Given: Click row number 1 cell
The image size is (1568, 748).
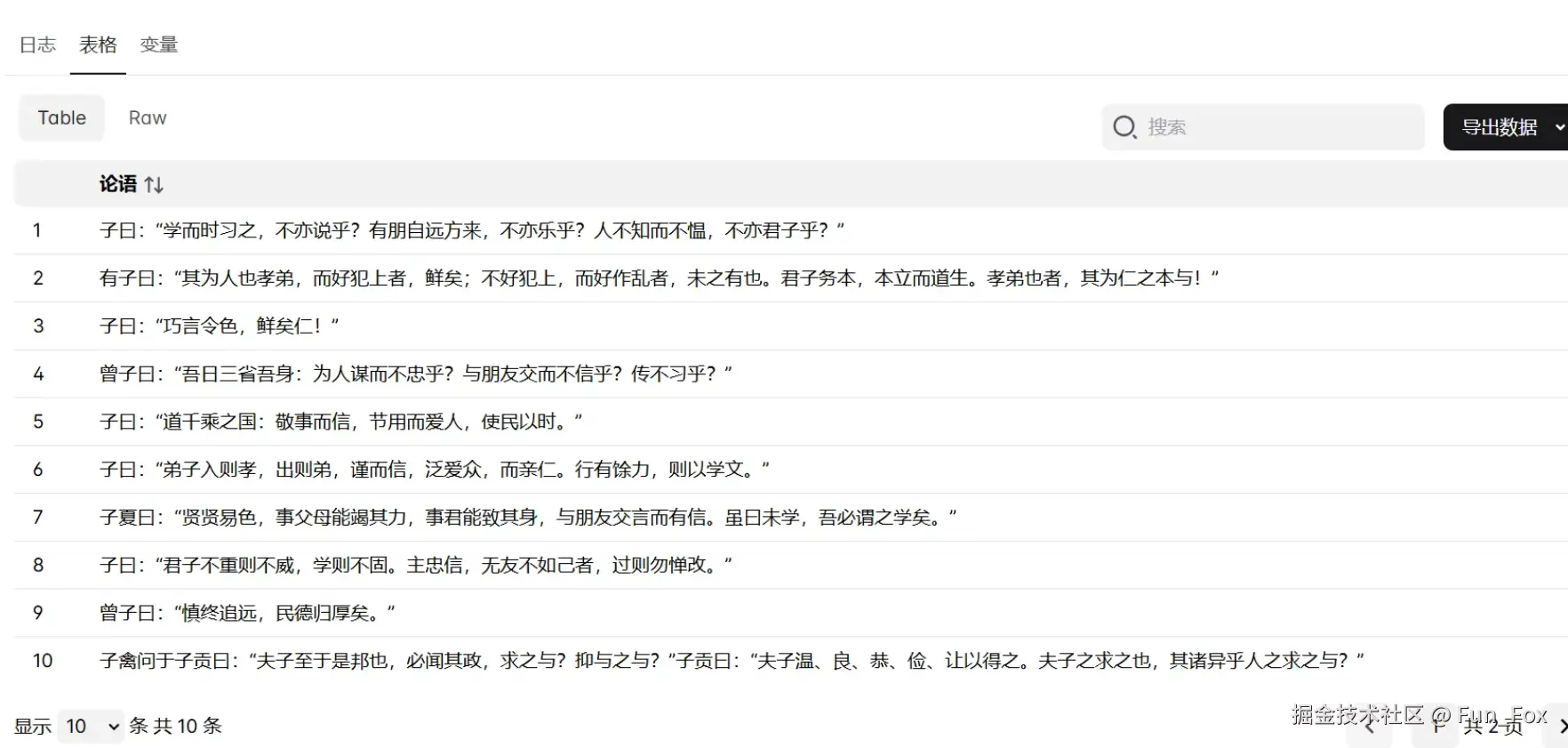Looking at the screenshot, I should pos(36,230).
